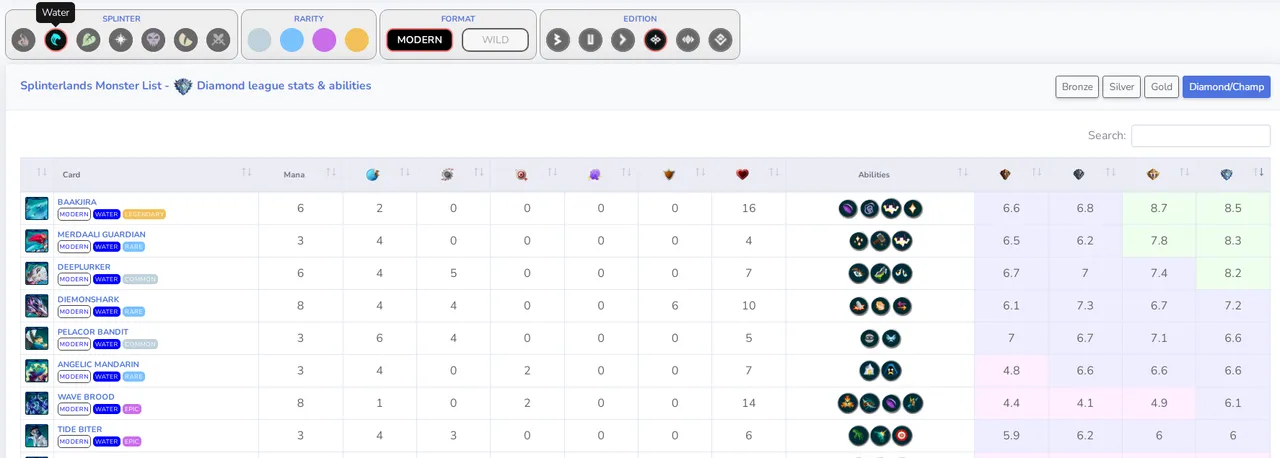Click the Deeplurker card thumbnail

37,273
